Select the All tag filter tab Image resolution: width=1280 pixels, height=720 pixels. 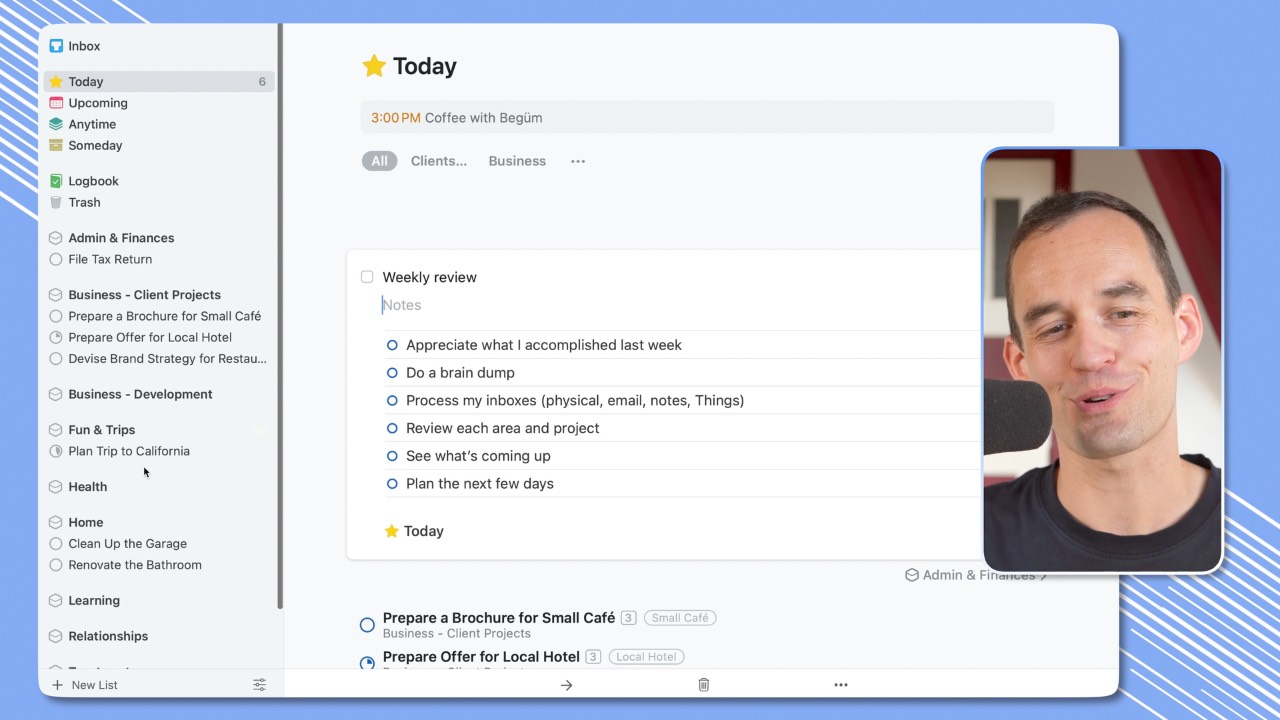point(380,161)
